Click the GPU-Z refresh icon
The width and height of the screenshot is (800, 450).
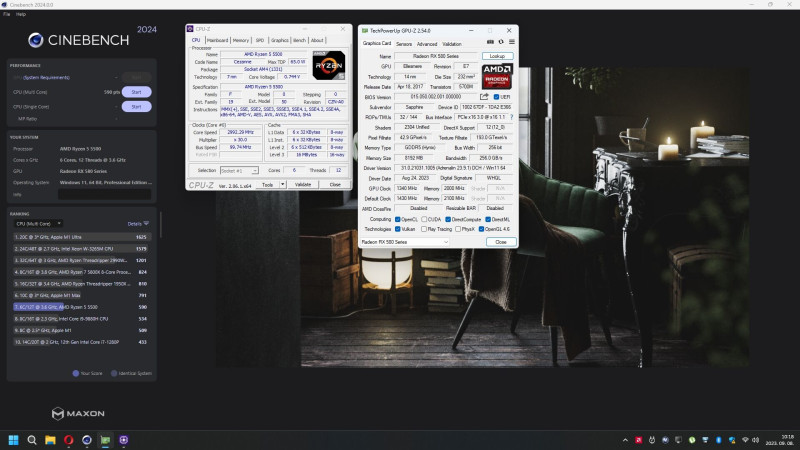pos(501,42)
